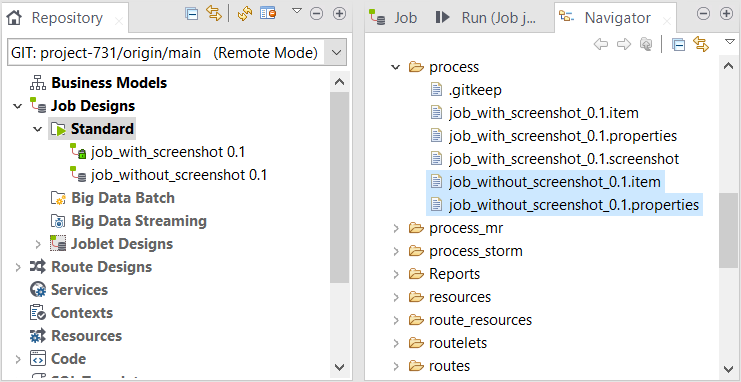Select the .gitkeep file

(x=475, y=90)
